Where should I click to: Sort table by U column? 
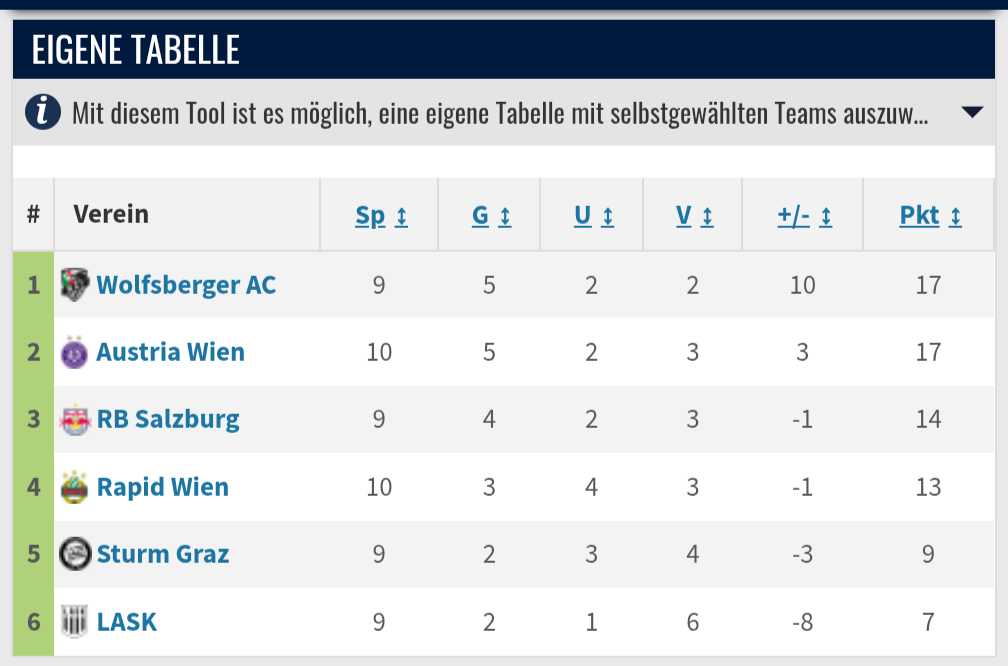tap(593, 216)
